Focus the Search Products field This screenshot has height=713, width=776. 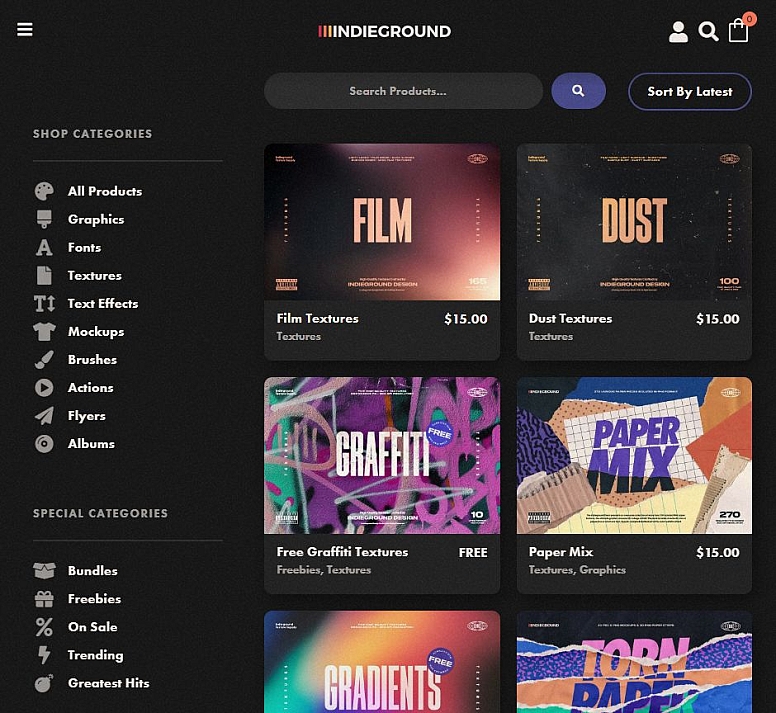click(403, 91)
